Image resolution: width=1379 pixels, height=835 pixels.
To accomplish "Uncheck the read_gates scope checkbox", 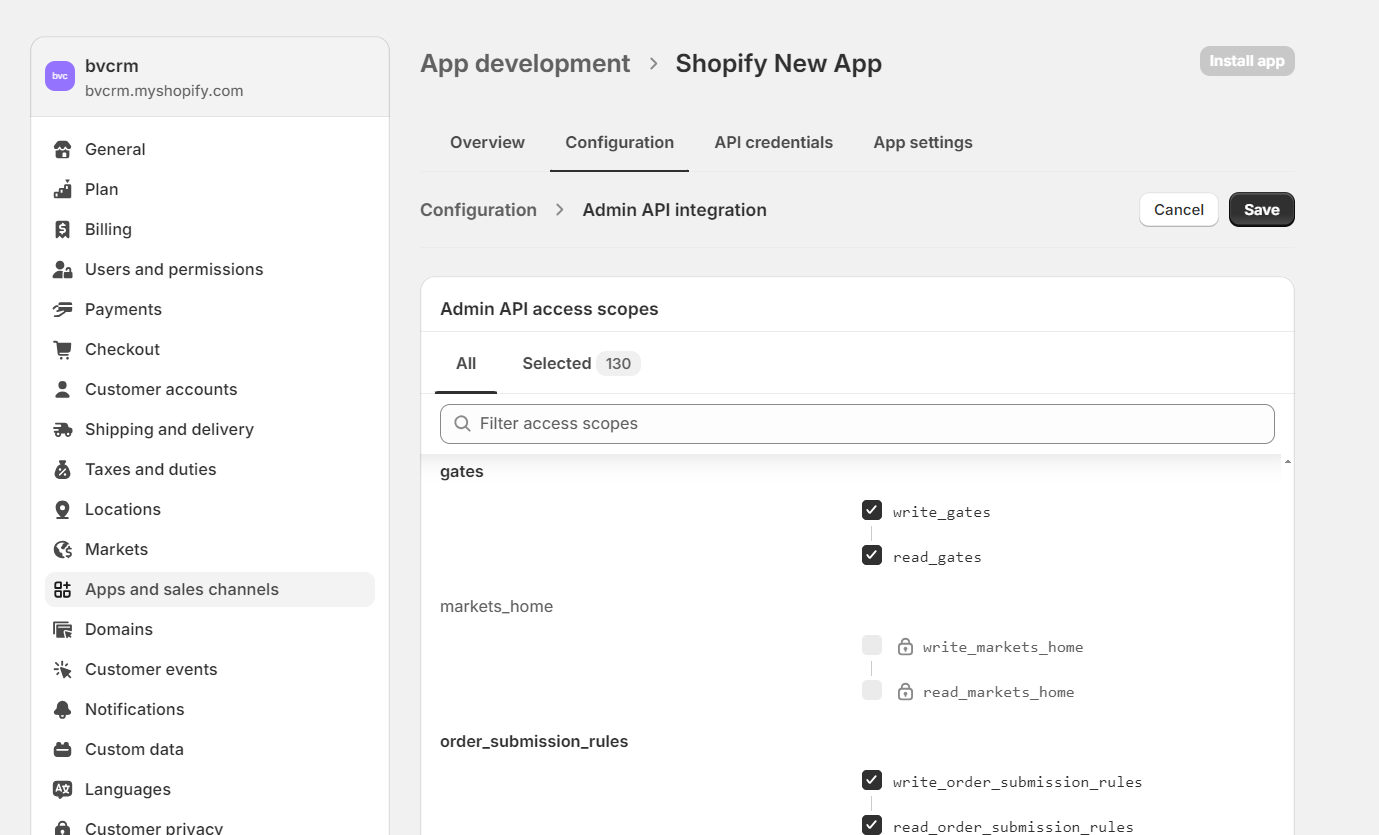I will tap(872, 556).
